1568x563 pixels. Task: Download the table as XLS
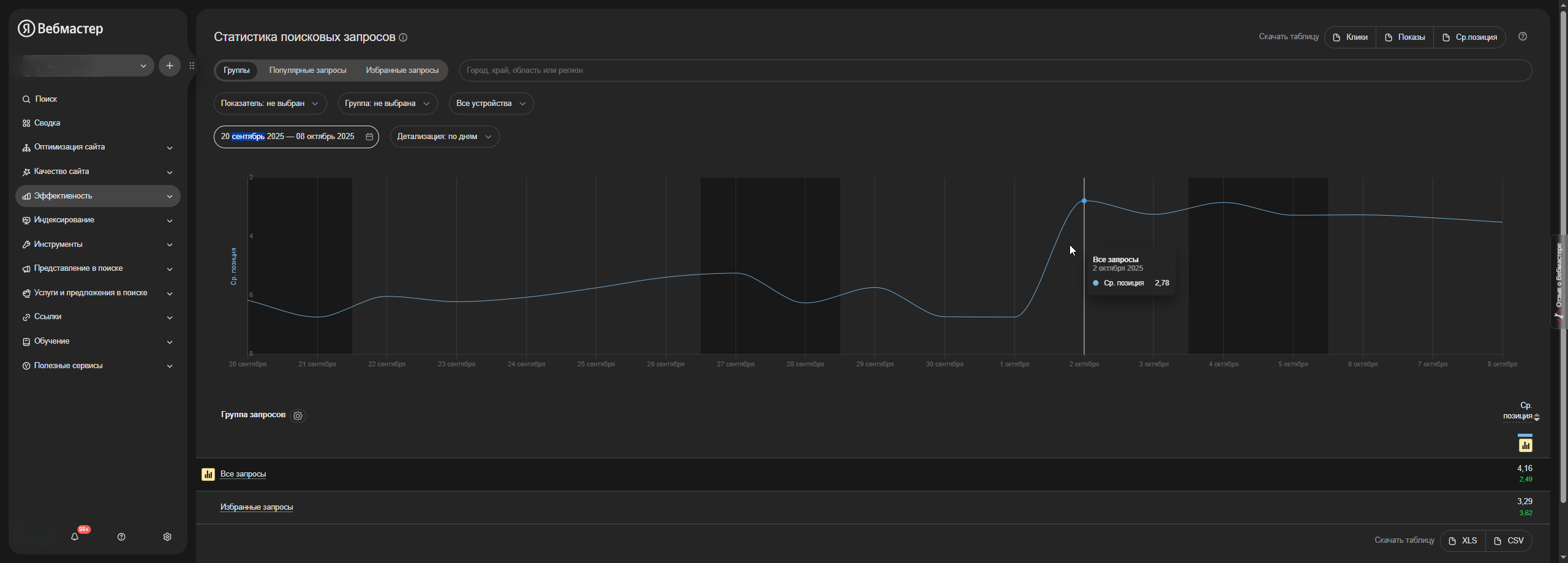1463,540
